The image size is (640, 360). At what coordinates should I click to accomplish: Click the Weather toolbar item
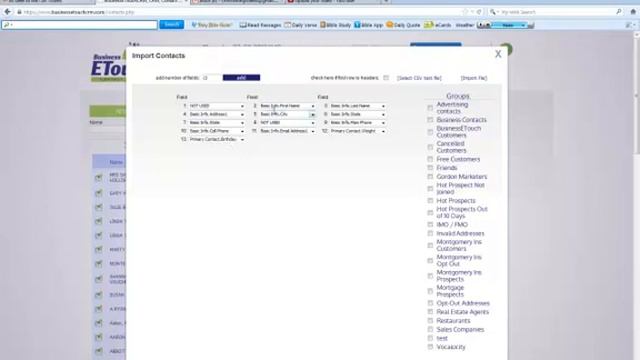pos(464,25)
